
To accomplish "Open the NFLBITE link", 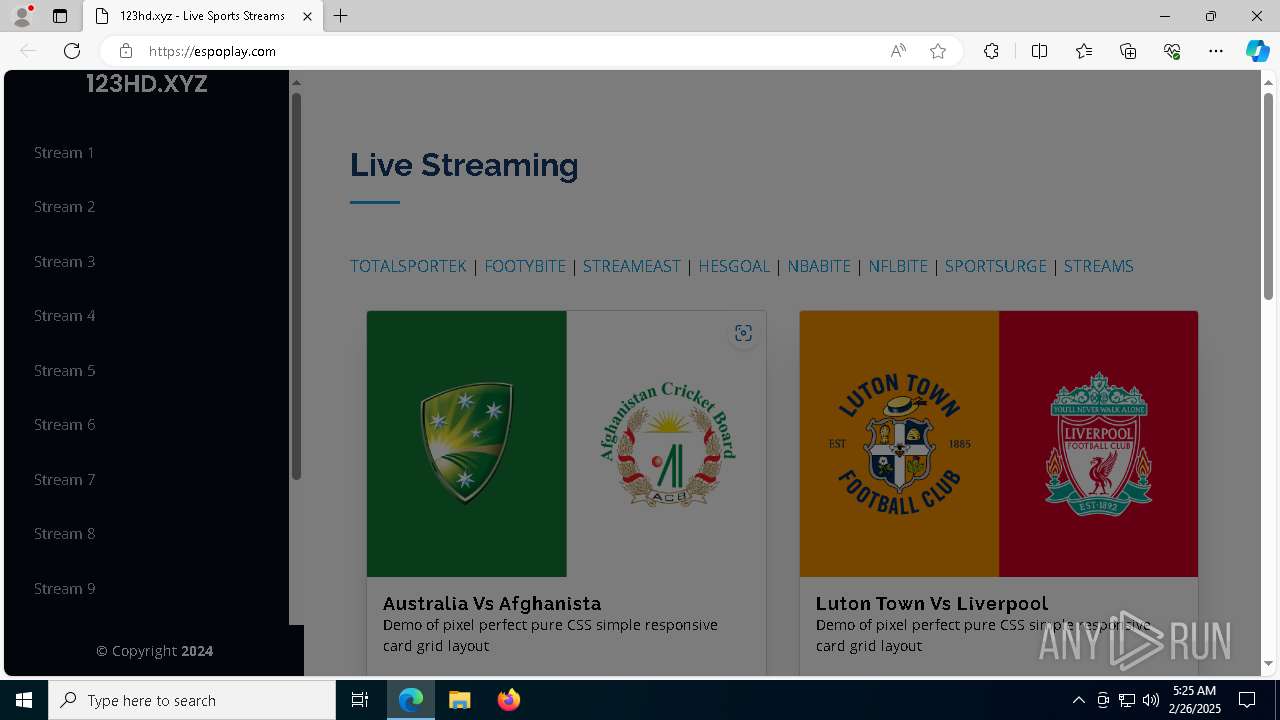I will 898,266.
